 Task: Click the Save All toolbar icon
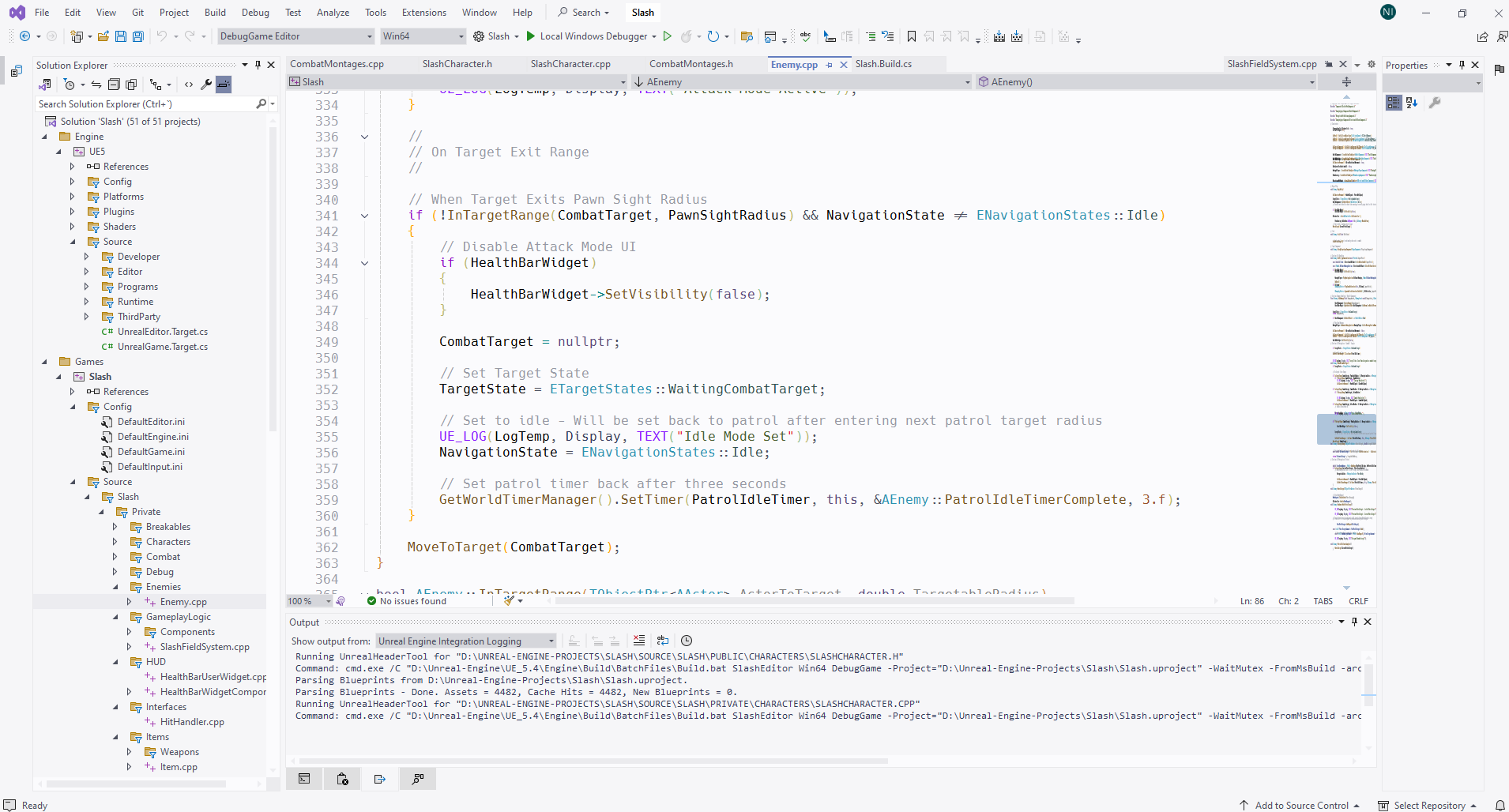click(x=137, y=36)
